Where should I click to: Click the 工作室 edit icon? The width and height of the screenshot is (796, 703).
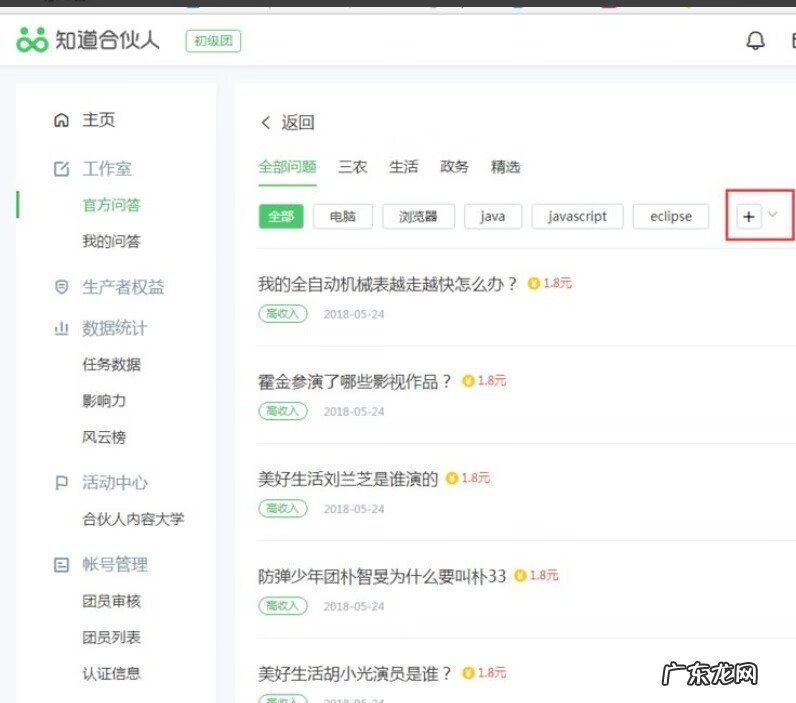click(61, 169)
